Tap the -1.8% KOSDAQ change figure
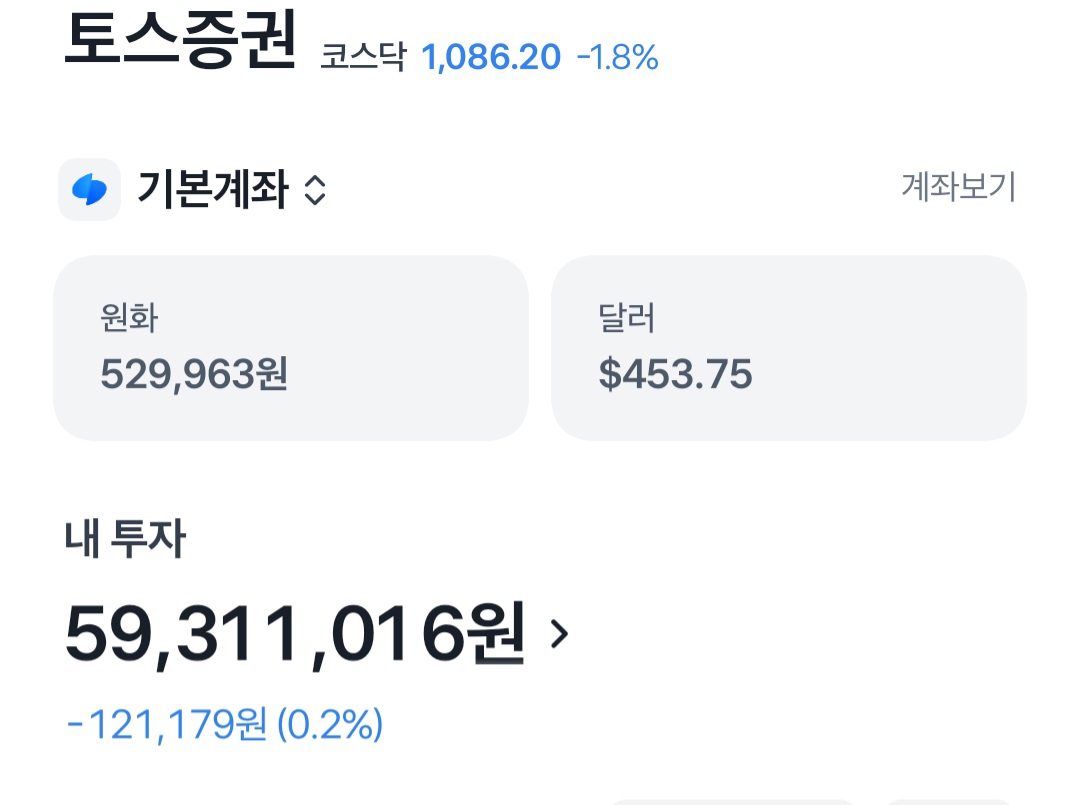 click(x=617, y=58)
